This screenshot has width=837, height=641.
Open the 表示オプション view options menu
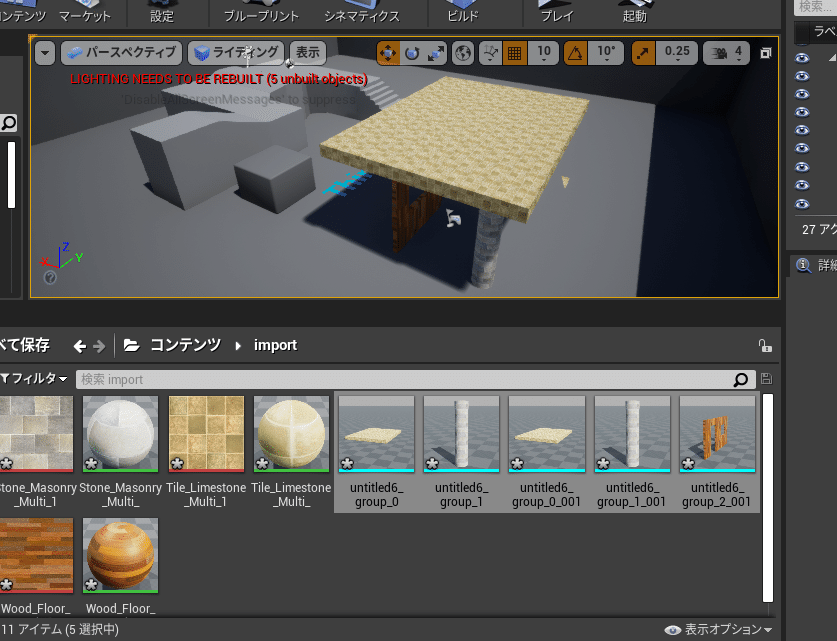[x=718, y=630]
